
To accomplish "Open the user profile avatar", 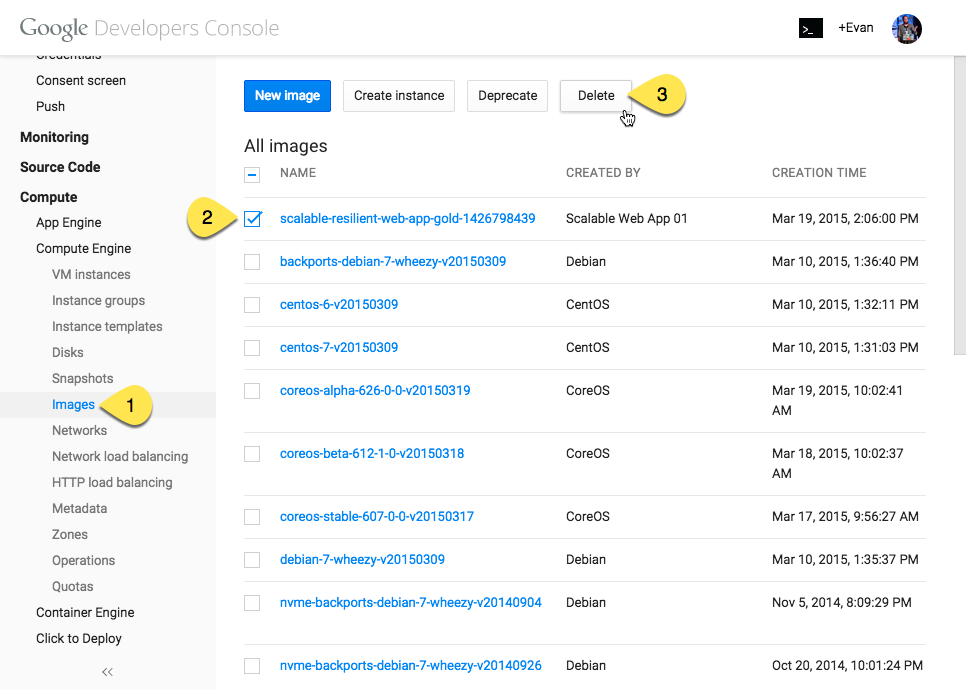I will pos(906,28).
